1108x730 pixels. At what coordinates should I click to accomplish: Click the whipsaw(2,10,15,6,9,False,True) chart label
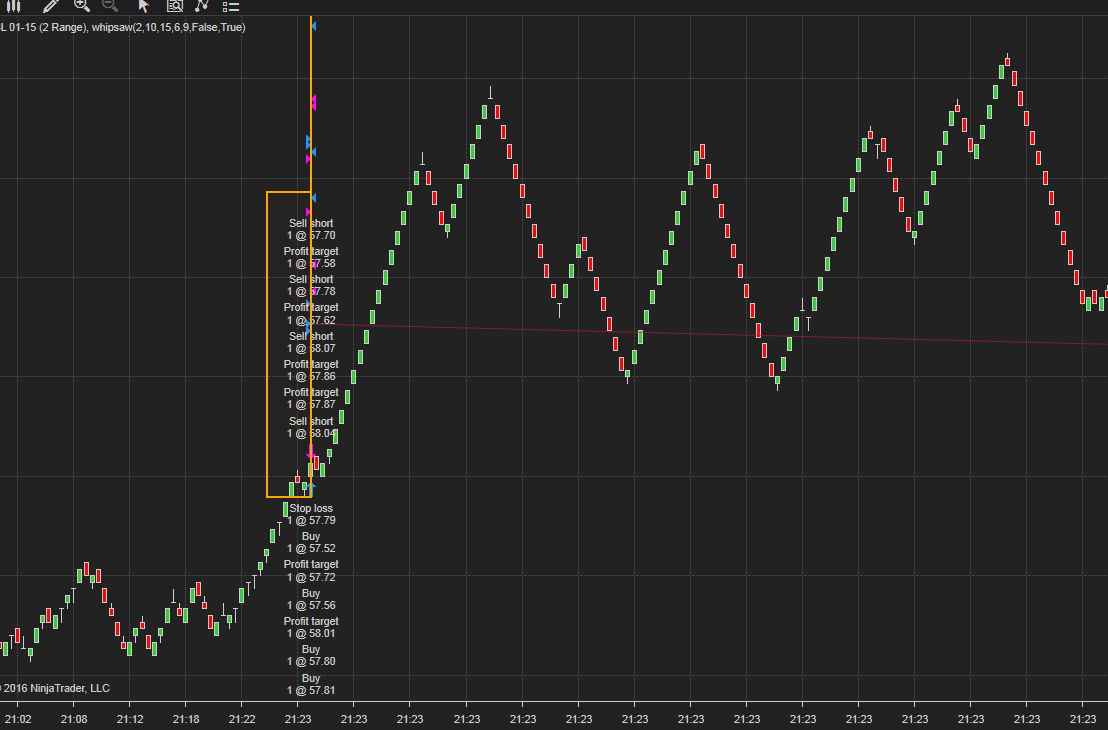tap(168, 28)
